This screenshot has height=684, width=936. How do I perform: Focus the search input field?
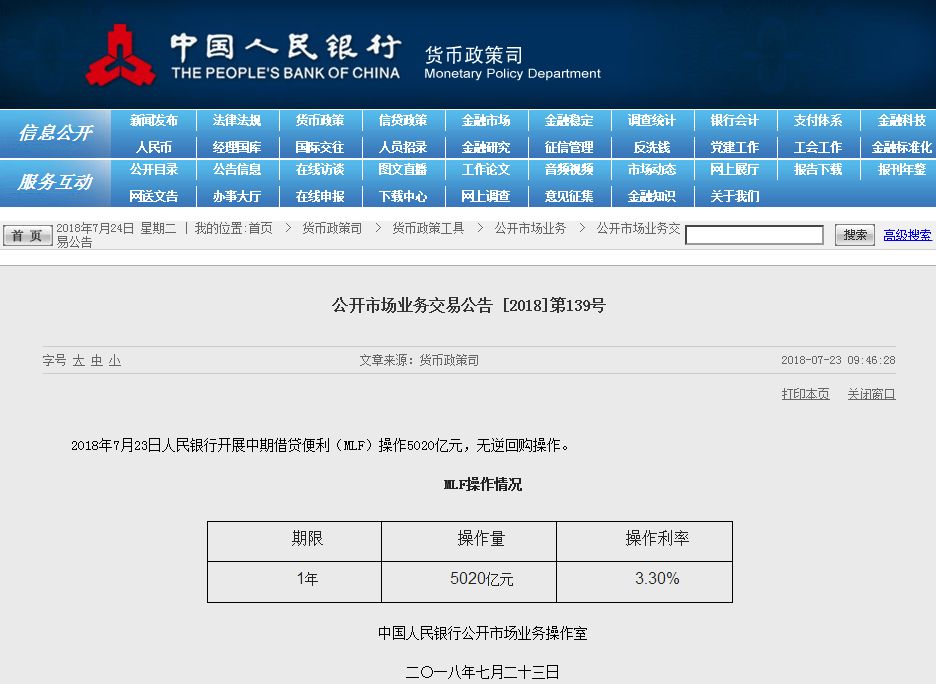755,235
